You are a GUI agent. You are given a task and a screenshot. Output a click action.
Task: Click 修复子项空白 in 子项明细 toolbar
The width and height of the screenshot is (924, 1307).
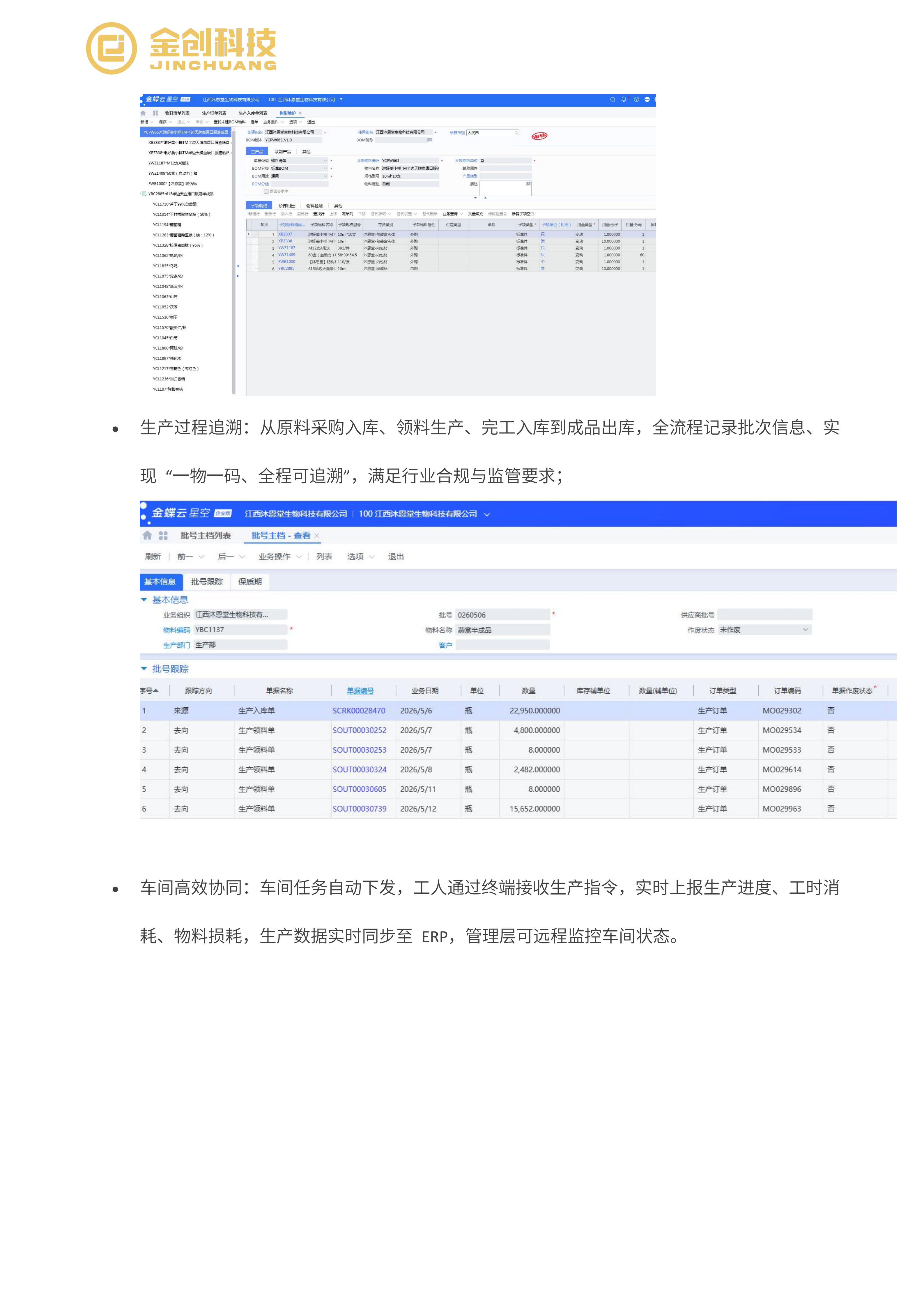pos(523,214)
